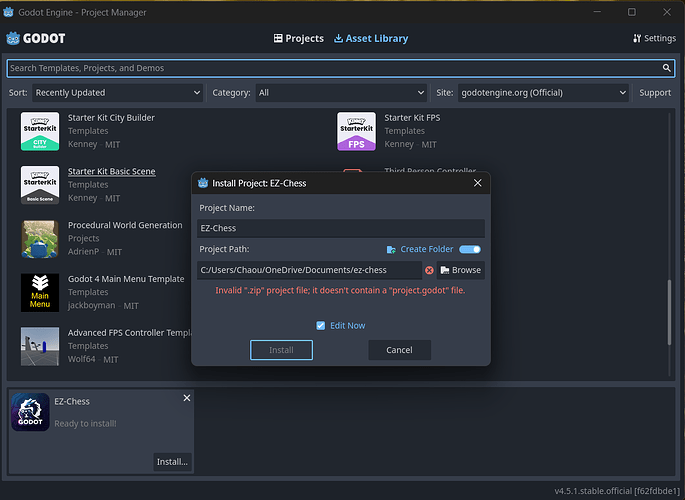Click the EZ-Chess Godot logo icon
685x500 pixels.
coord(30,411)
